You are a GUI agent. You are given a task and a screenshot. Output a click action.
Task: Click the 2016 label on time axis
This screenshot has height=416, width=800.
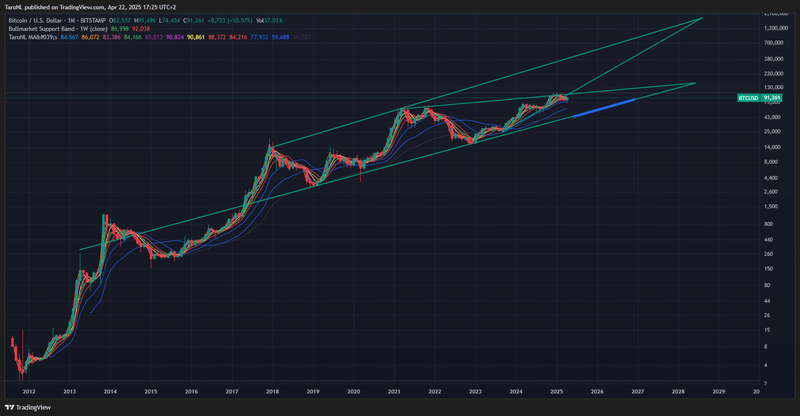(x=191, y=391)
